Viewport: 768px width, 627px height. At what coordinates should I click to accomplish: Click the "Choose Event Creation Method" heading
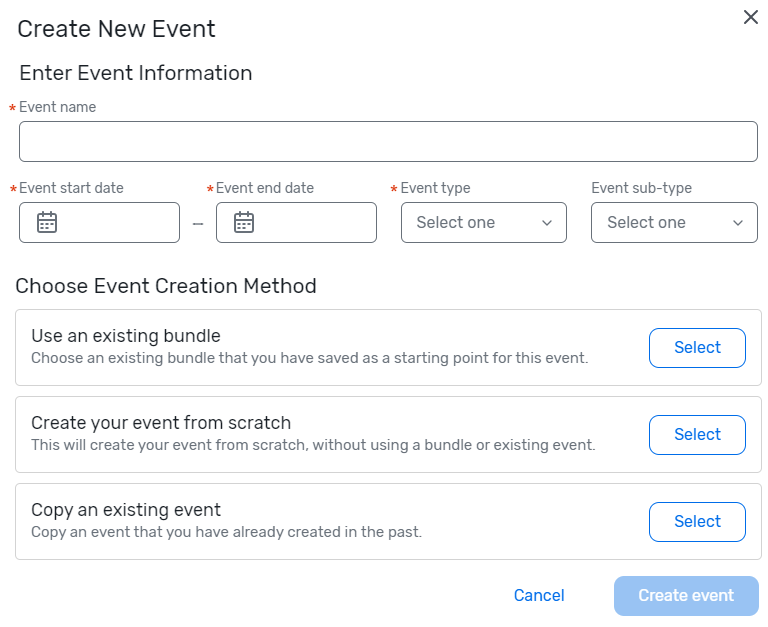(166, 286)
